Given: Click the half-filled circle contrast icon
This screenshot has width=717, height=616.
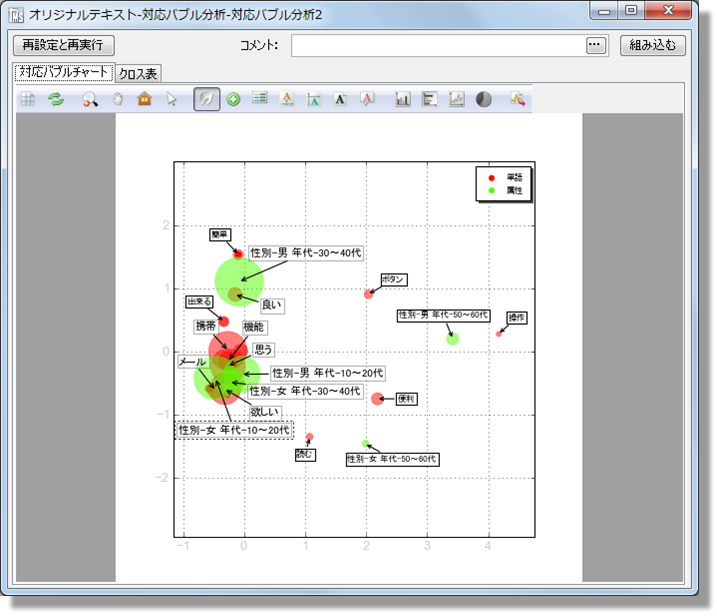Looking at the screenshot, I should tap(484, 99).
